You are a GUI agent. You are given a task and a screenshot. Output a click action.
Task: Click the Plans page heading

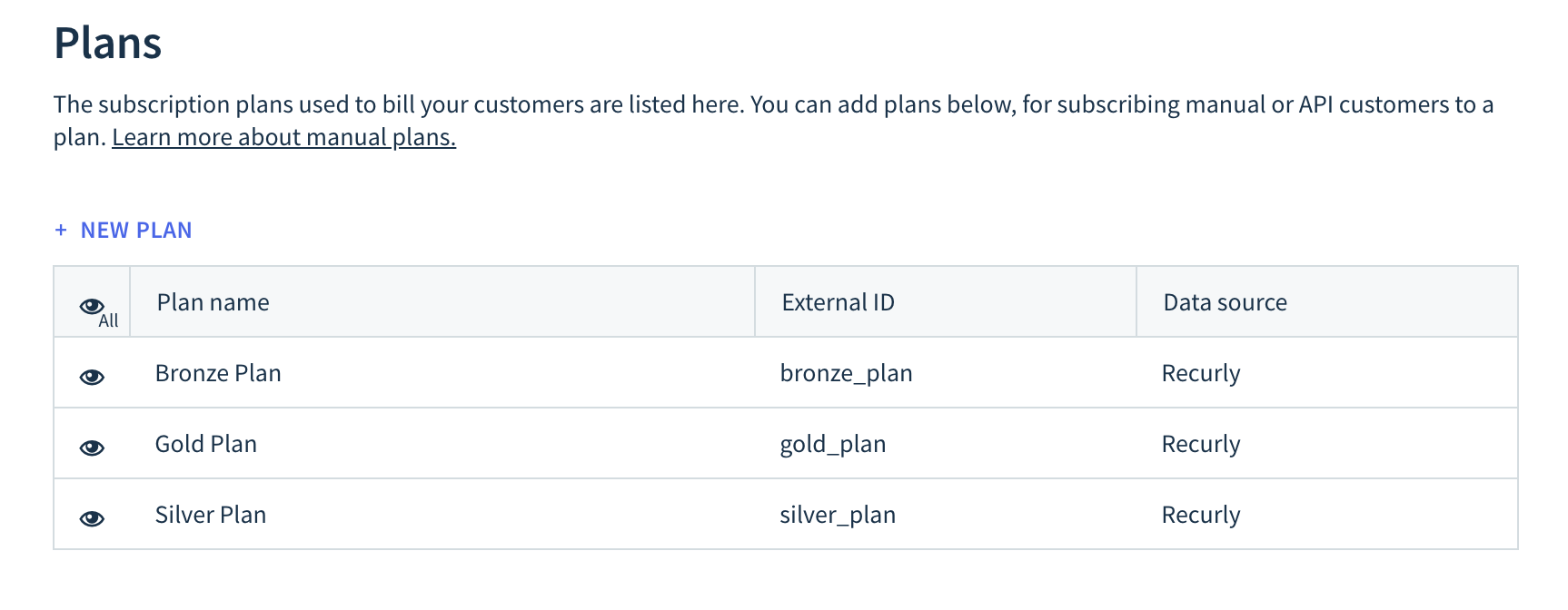point(108,43)
